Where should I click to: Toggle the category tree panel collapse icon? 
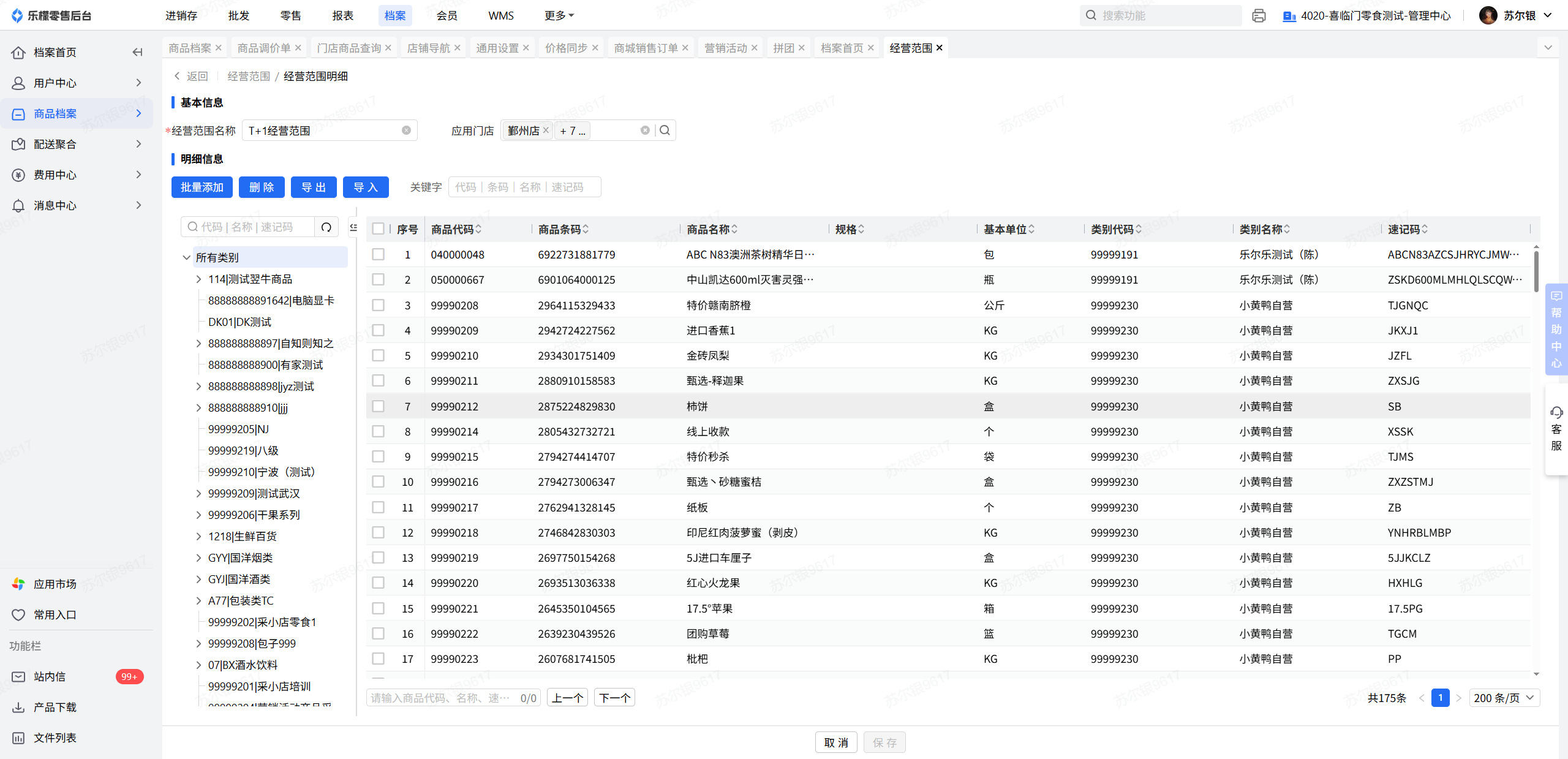[353, 227]
